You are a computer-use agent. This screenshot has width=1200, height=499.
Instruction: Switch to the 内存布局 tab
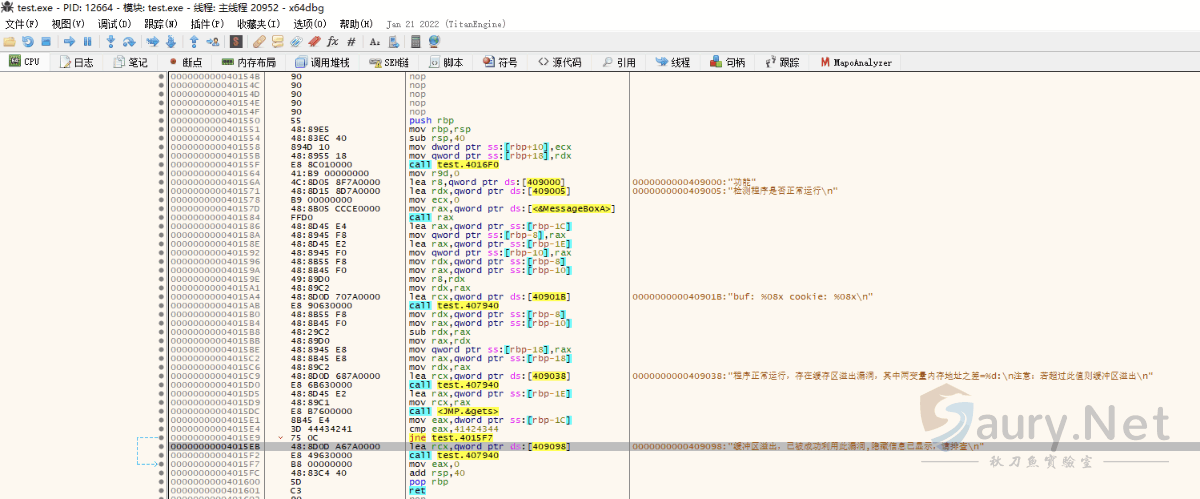(x=248, y=62)
